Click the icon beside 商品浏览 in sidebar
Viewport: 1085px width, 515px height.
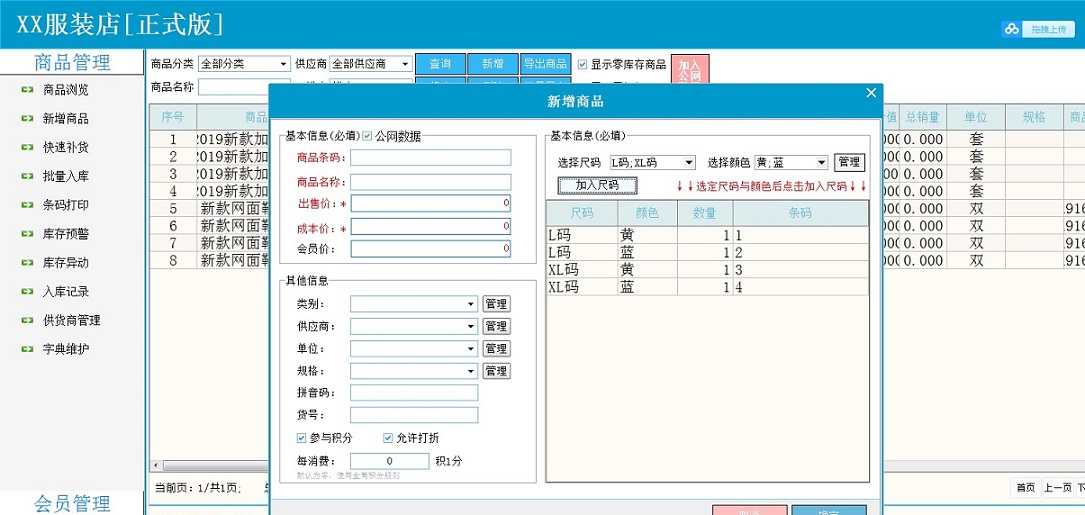pyautogui.click(x=27, y=90)
